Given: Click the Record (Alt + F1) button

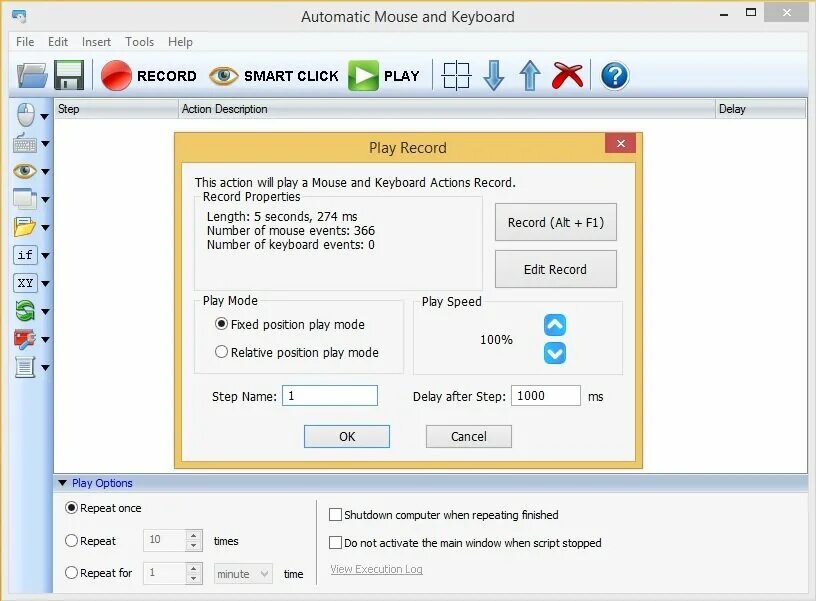Looking at the screenshot, I should point(556,222).
